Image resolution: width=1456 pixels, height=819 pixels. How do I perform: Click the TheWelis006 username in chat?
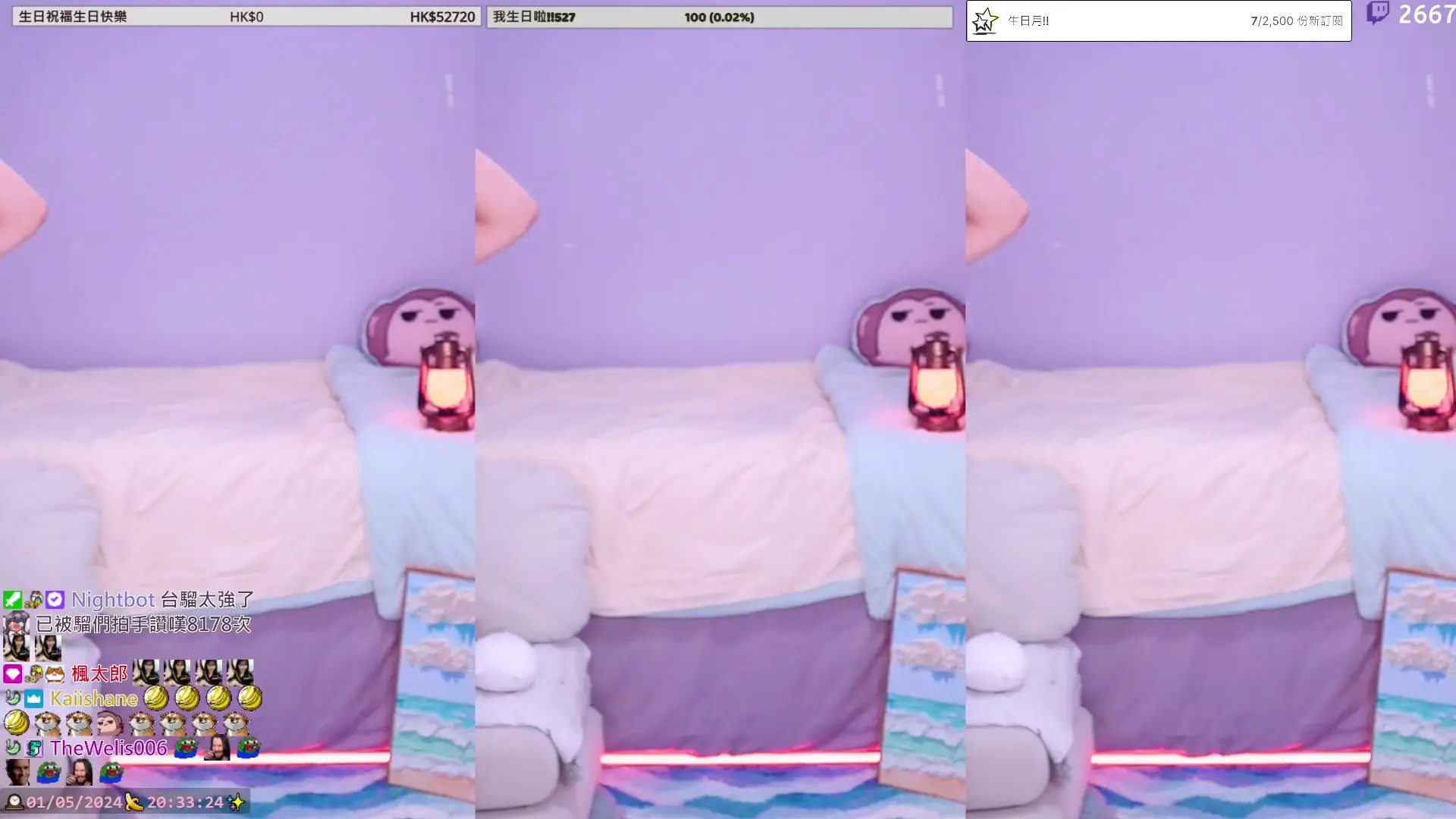click(x=108, y=748)
